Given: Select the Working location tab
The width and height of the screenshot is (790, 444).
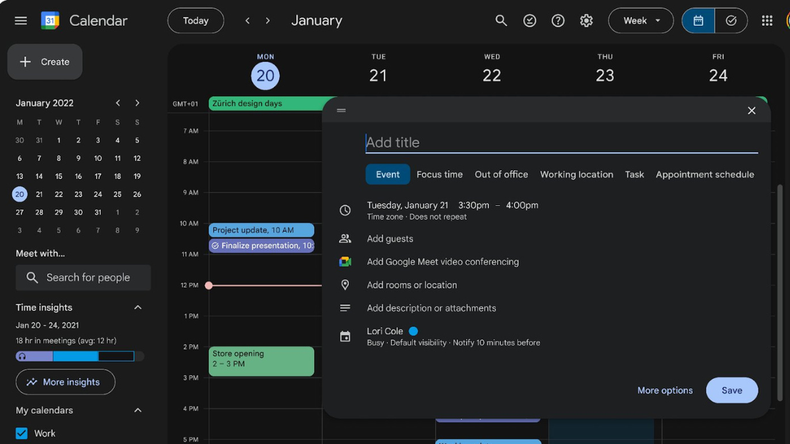Looking at the screenshot, I should coord(577,174).
